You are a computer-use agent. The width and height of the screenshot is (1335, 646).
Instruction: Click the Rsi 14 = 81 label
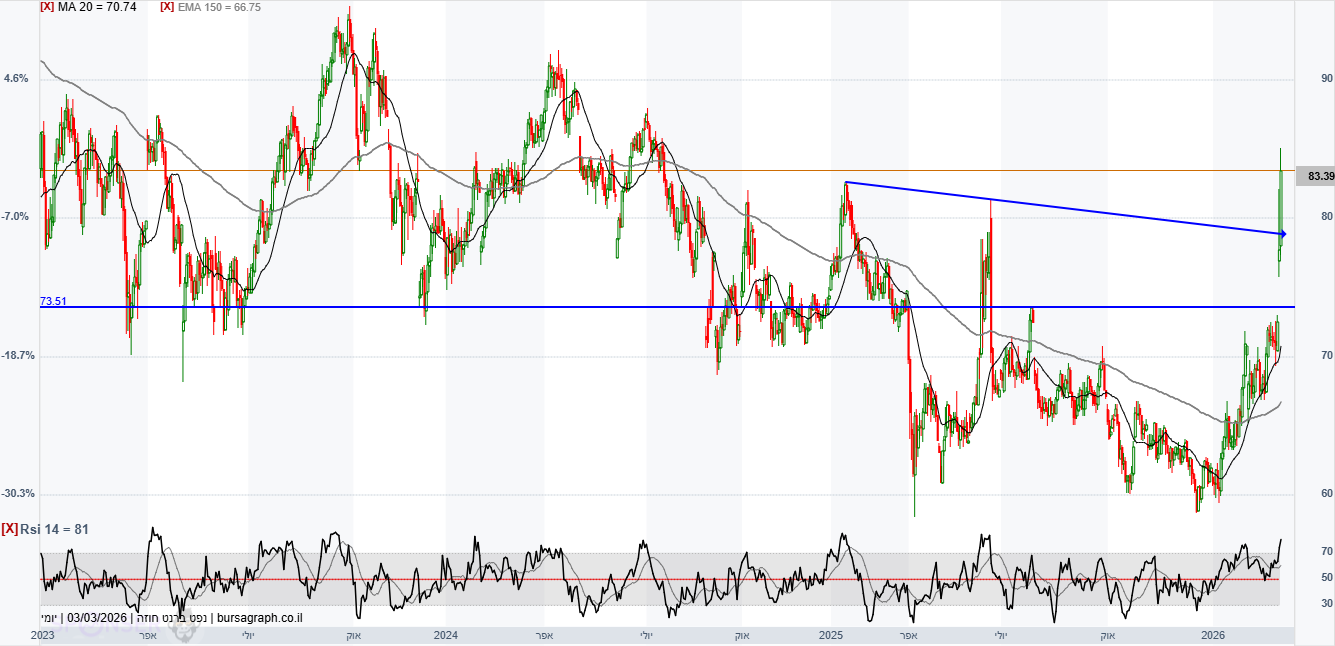pos(54,528)
